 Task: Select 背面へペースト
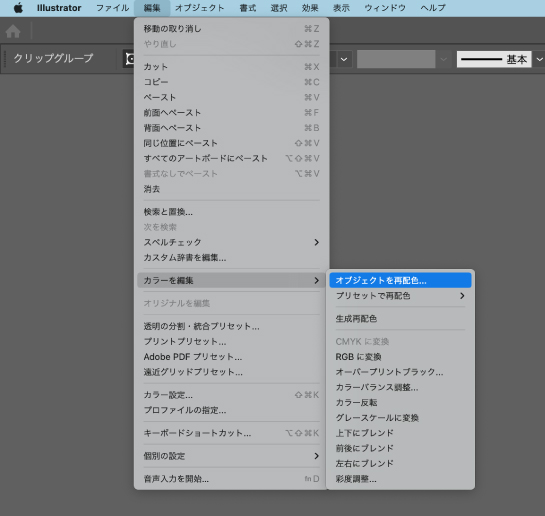pos(231,128)
